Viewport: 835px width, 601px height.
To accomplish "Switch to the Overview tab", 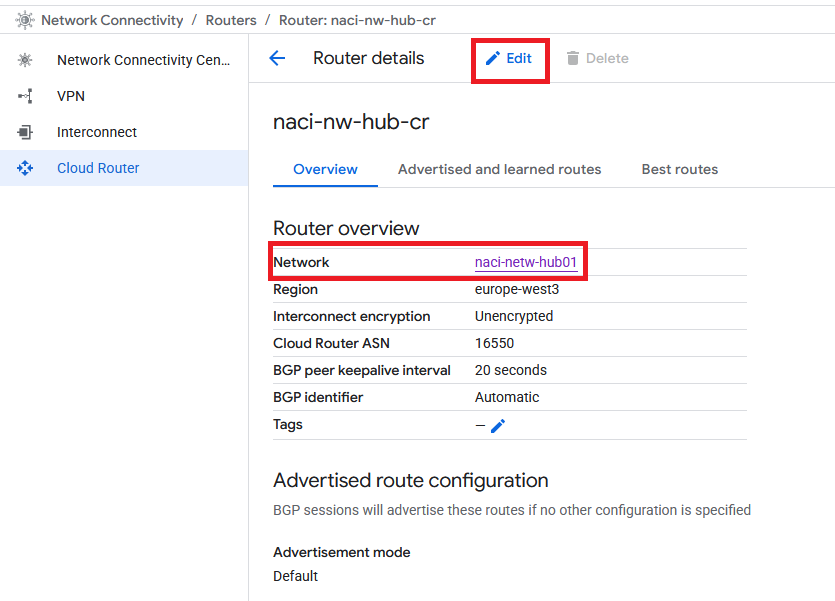I will pyautogui.click(x=325, y=169).
